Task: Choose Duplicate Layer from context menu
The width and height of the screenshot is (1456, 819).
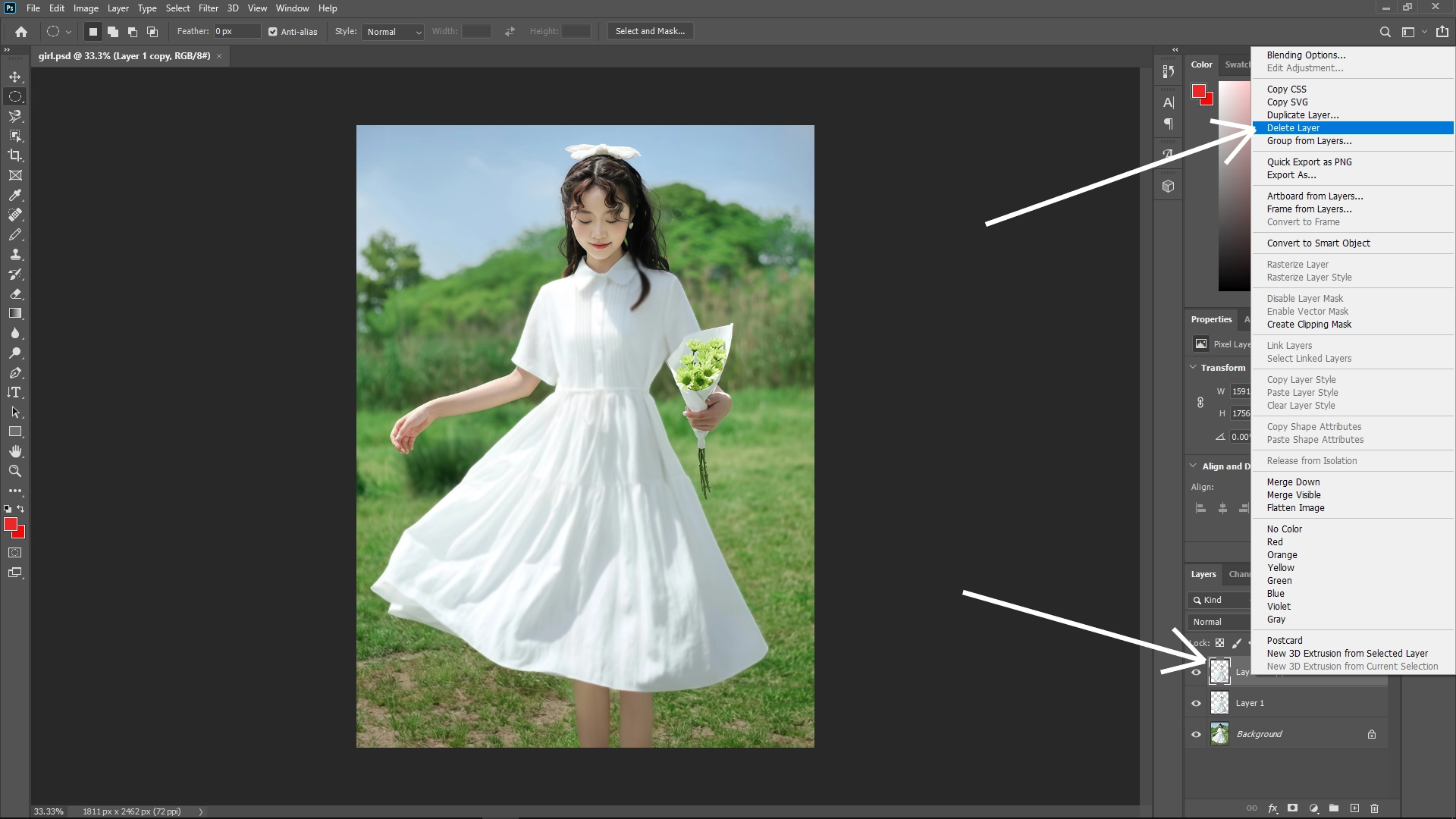Action: tap(1302, 115)
